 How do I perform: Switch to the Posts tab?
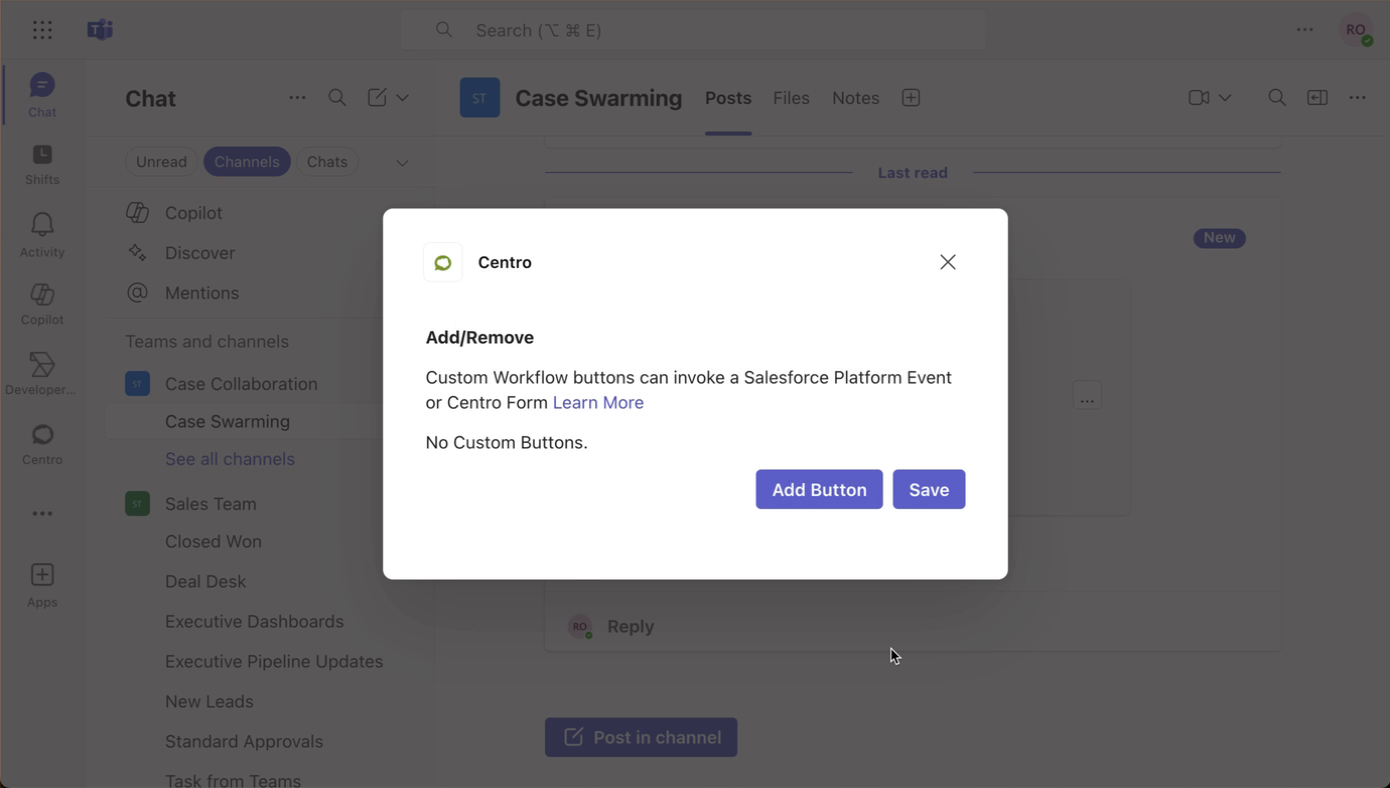(x=728, y=98)
